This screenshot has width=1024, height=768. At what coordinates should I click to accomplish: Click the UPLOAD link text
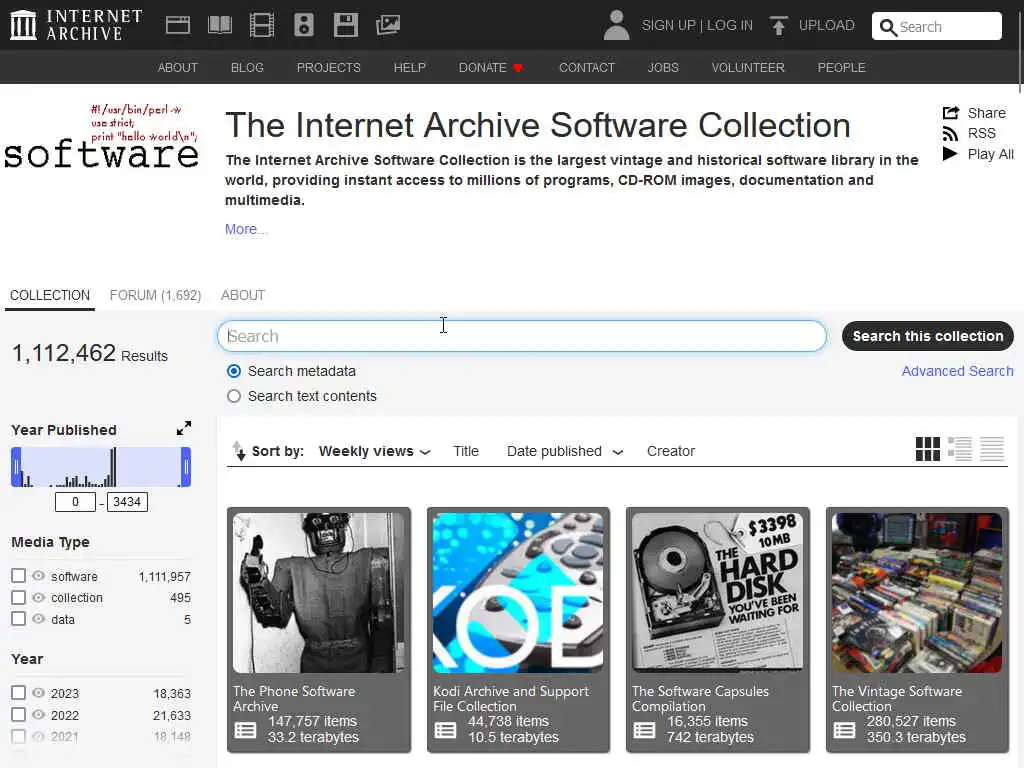[826, 25]
